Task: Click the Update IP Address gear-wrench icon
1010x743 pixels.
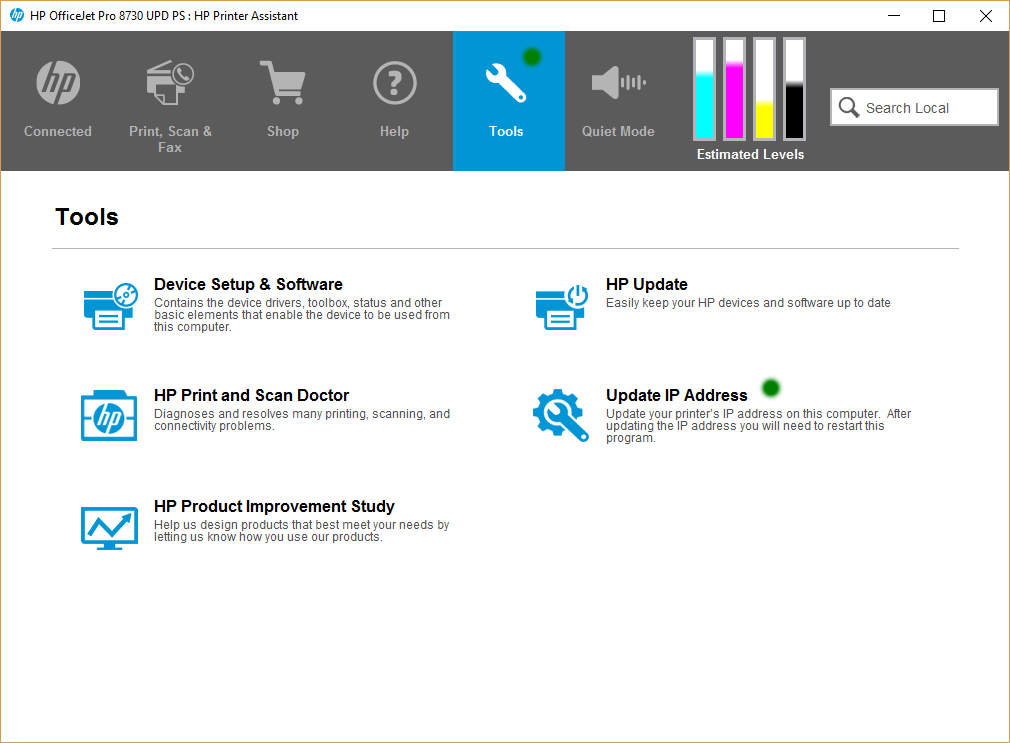Action: click(560, 416)
